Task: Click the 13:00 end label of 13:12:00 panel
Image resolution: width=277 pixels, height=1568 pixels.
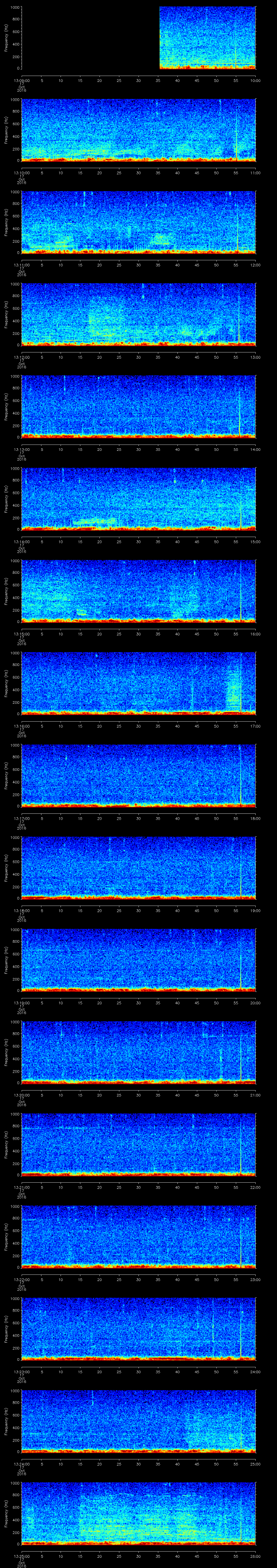Action: [255, 357]
